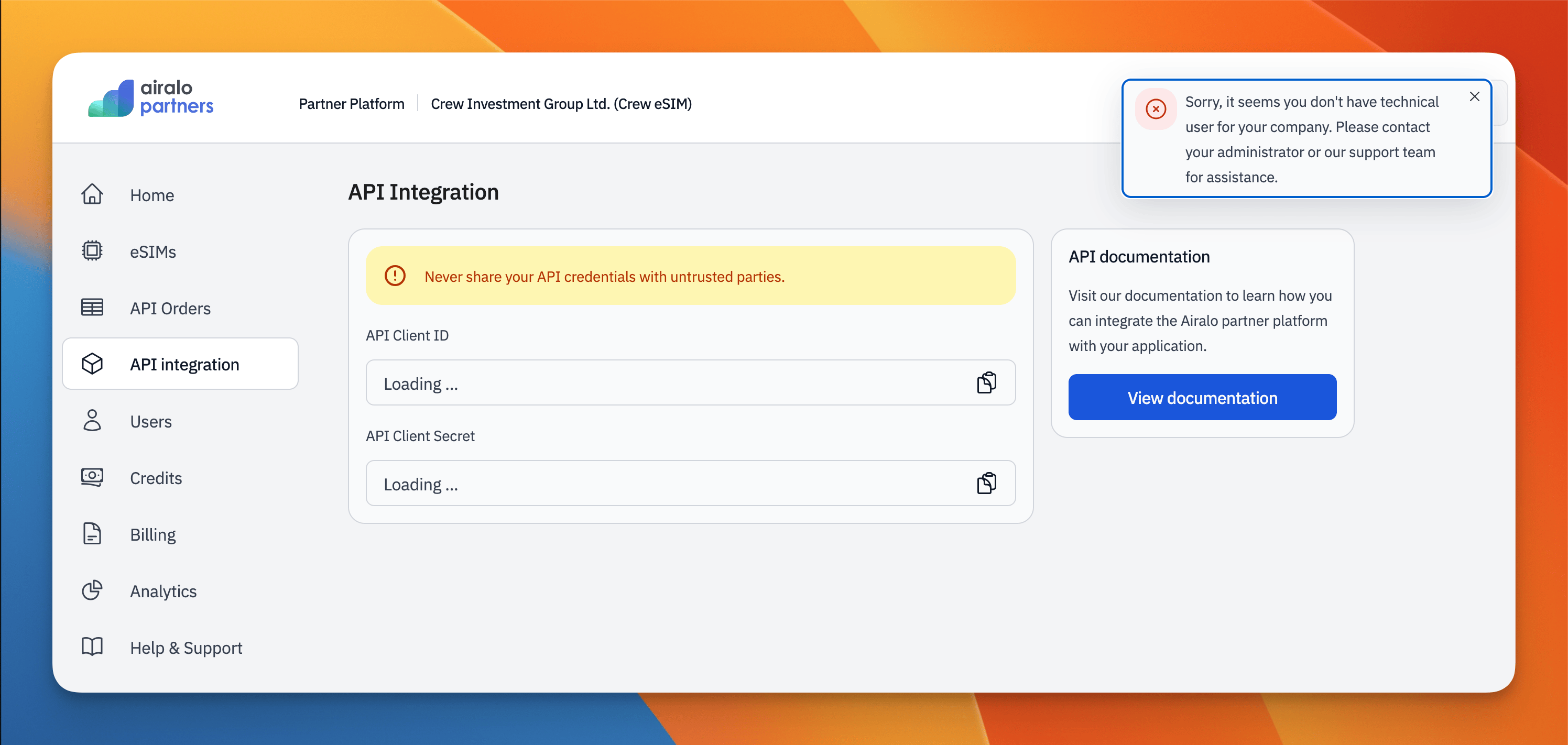Image resolution: width=1568 pixels, height=745 pixels.
Task: Click the API Orders table icon
Action: pos(92,308)
